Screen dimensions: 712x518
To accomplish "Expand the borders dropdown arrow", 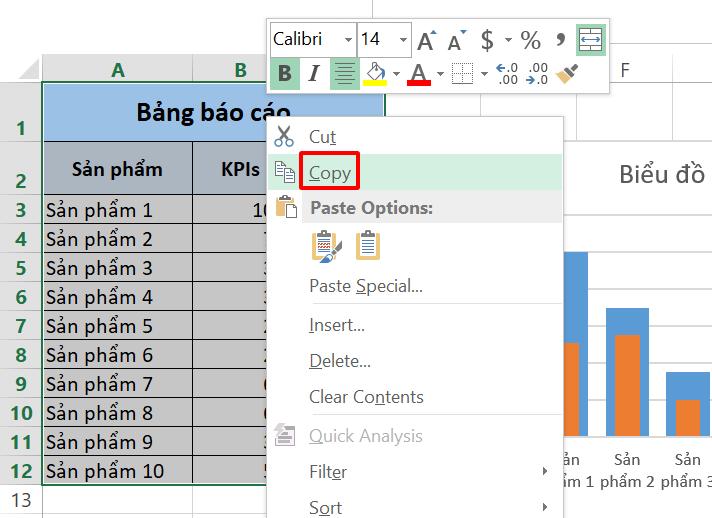I will click(x=484, y=74).
